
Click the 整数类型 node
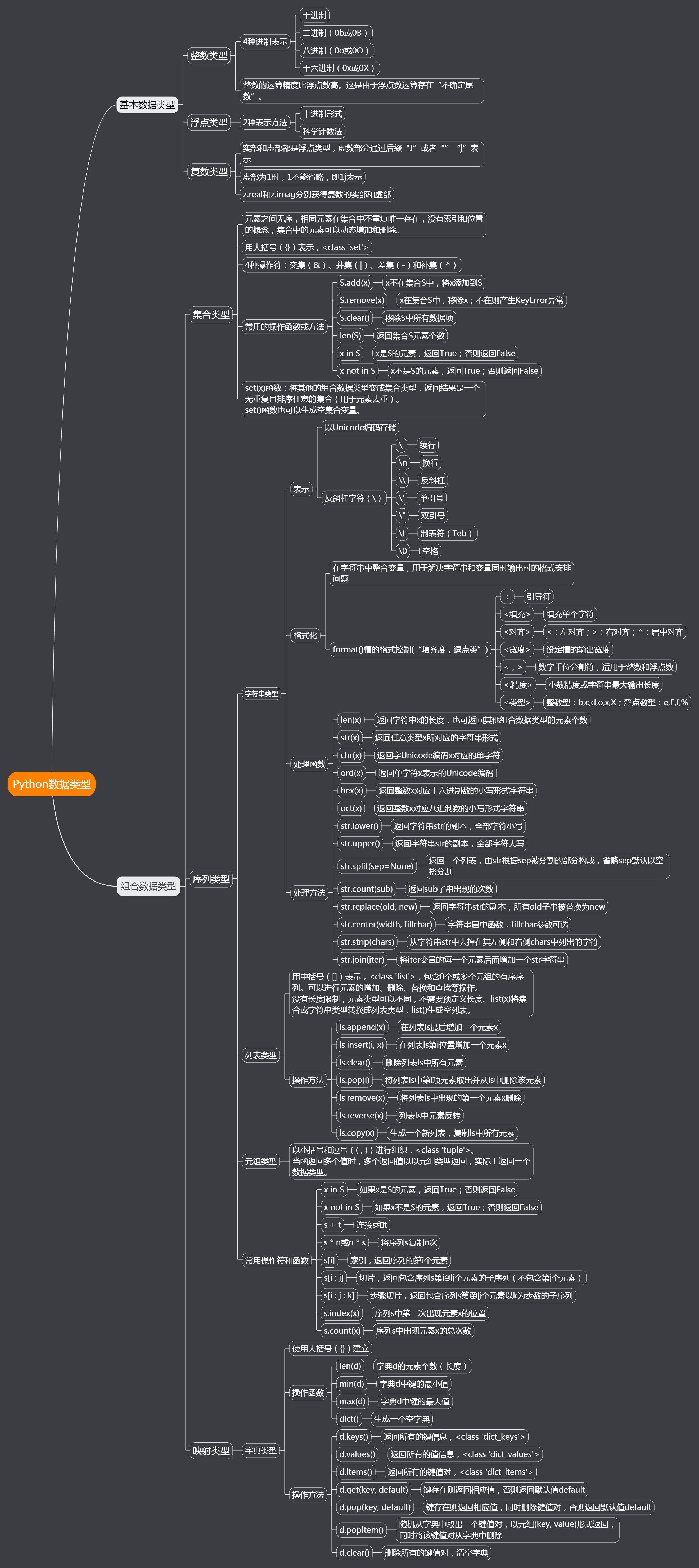point(209,55)
